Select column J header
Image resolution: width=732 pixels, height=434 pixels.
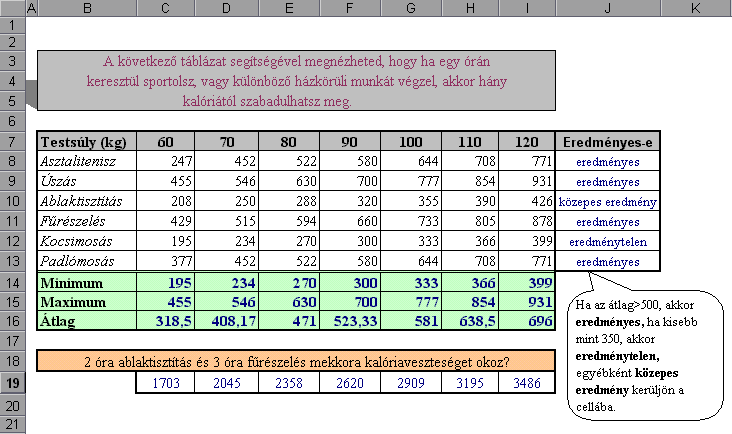pyautogui.click(x=610, y=8)
